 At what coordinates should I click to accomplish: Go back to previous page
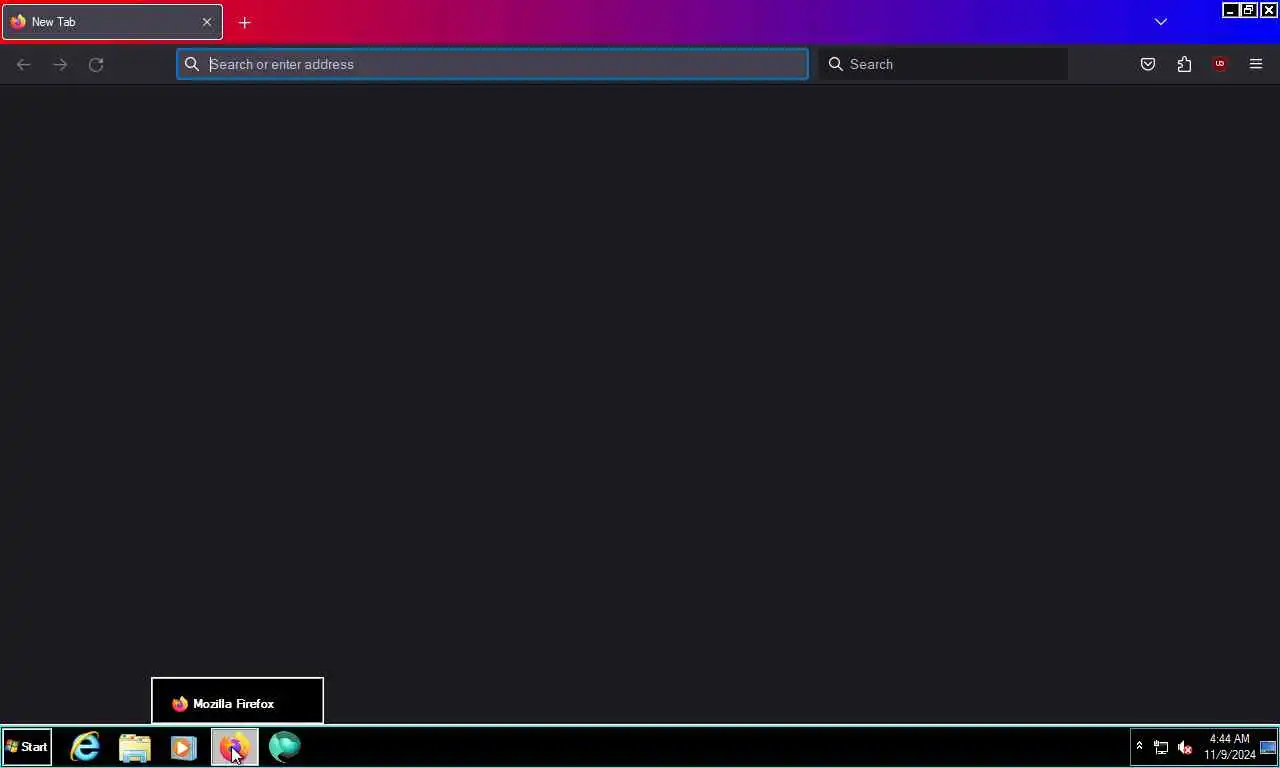(x=24, y=64)
